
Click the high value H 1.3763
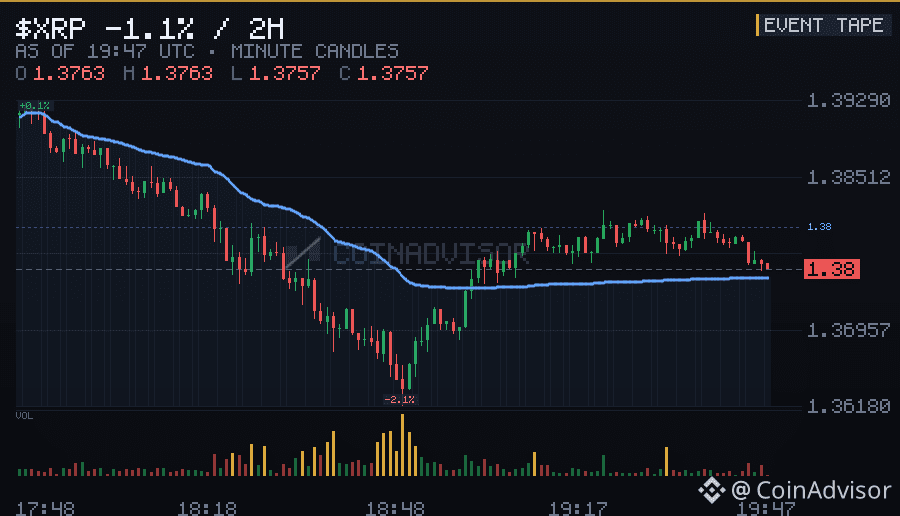pyautogui.click(x=168, y=73)
